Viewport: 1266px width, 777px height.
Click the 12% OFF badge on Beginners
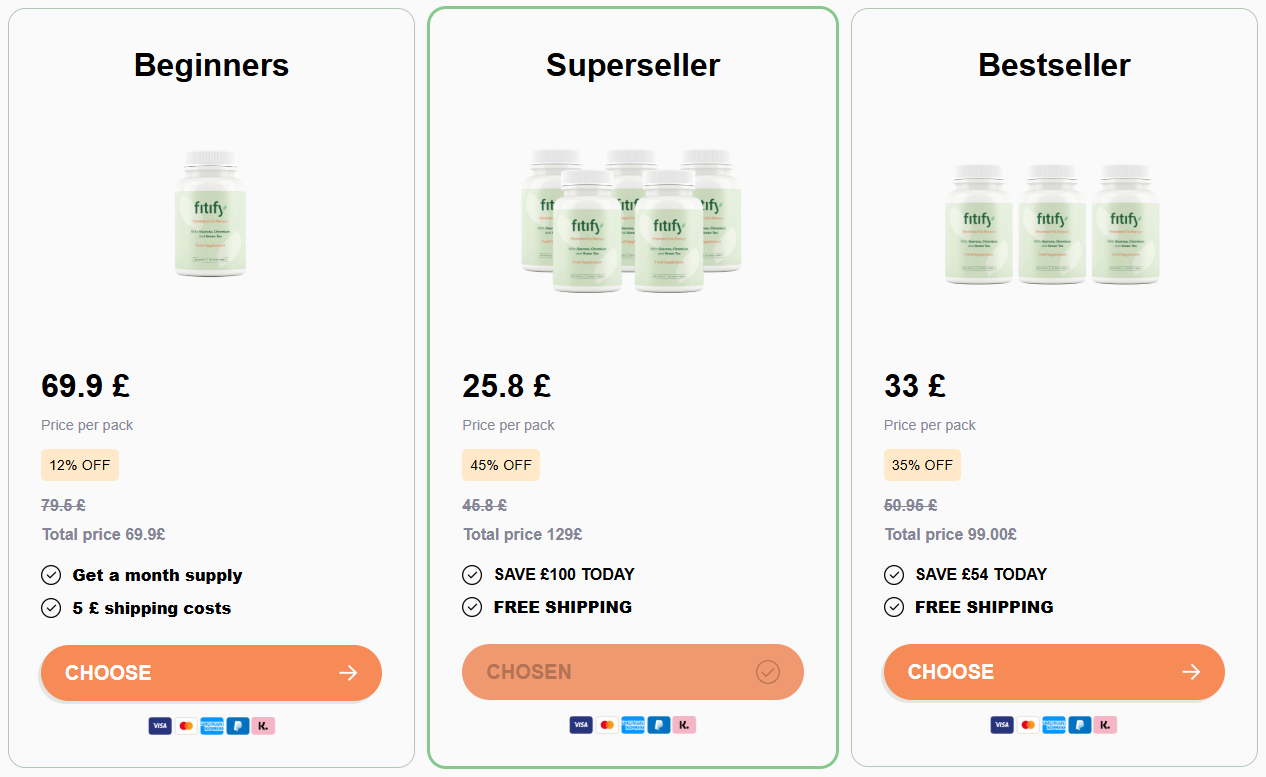(x=80, y=464)
